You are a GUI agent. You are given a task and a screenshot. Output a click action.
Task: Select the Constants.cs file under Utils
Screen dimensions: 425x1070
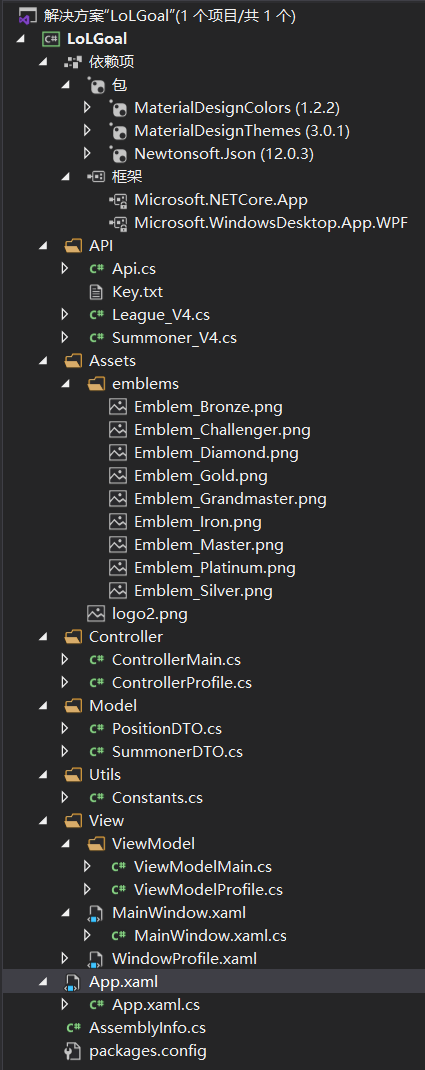click(x=157, y=798)
